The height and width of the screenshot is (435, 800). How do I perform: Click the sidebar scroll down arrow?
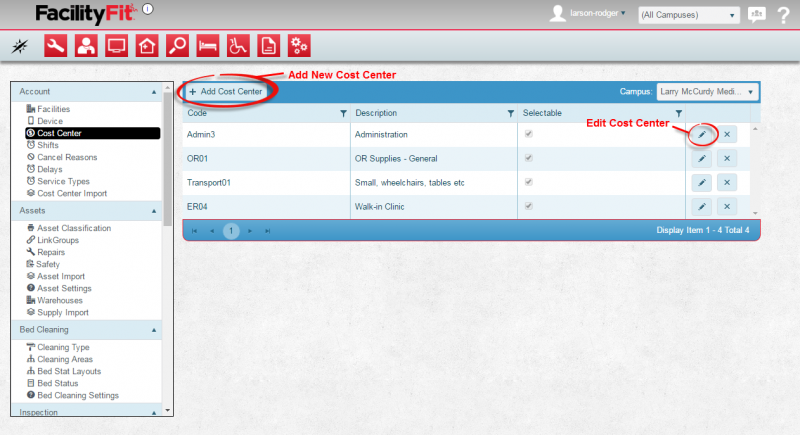tap(167, 410)
